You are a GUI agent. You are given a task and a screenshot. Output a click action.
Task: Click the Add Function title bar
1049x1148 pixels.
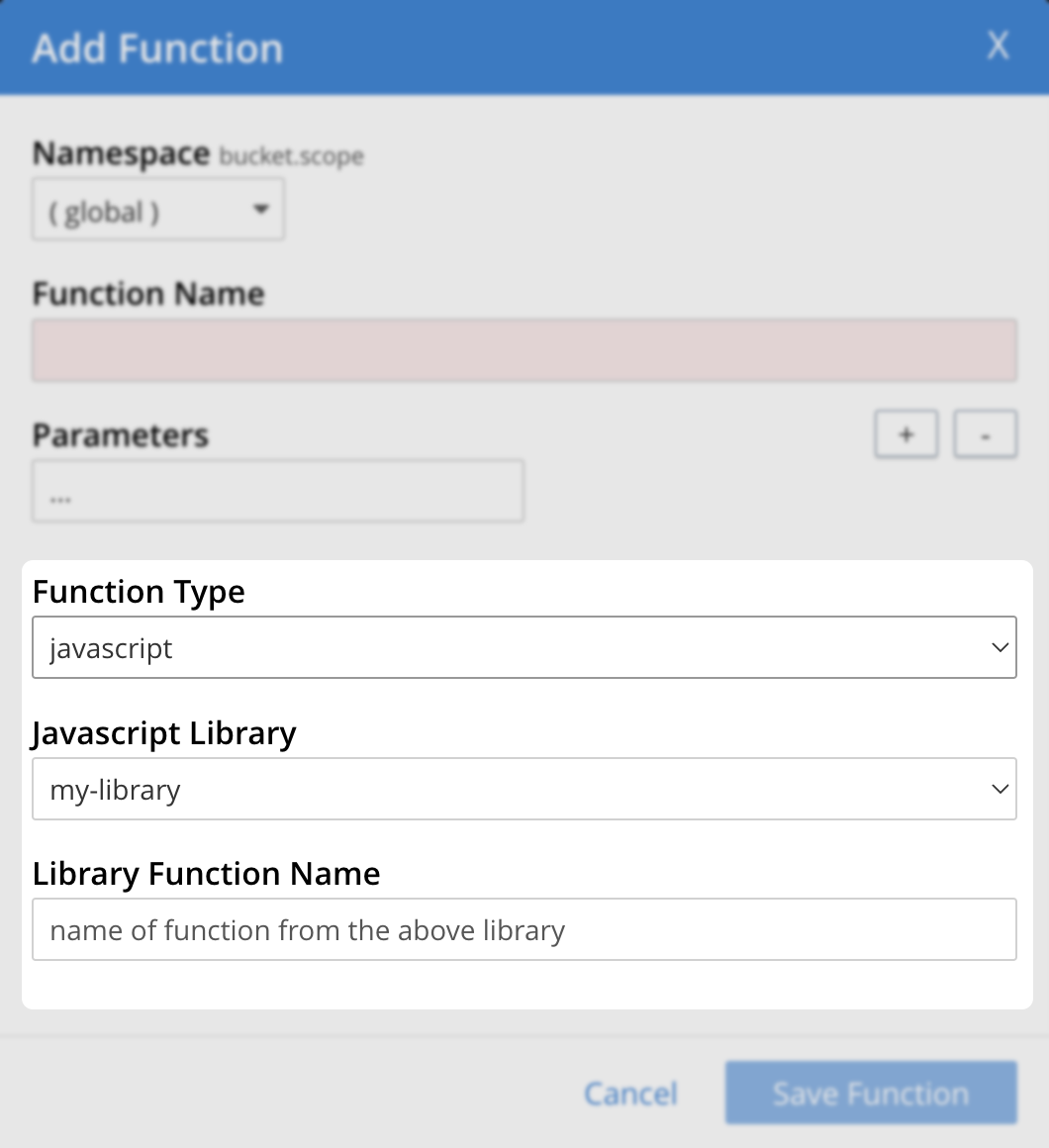click(157, 47)
